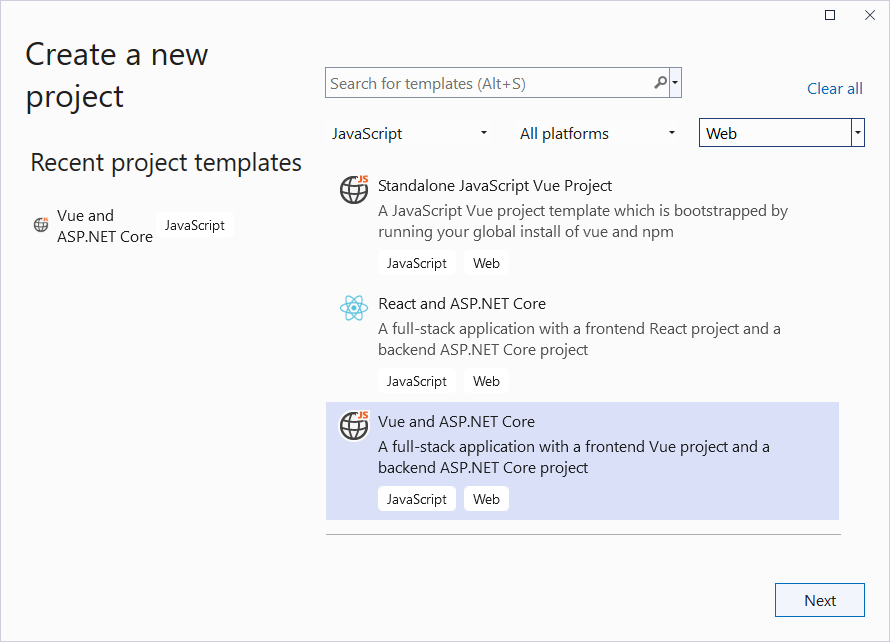The height and width of the screenshot is (642, 890).
Task: Click Web tag under React and ASP.NET Core
Action: (x=486, y=381)
